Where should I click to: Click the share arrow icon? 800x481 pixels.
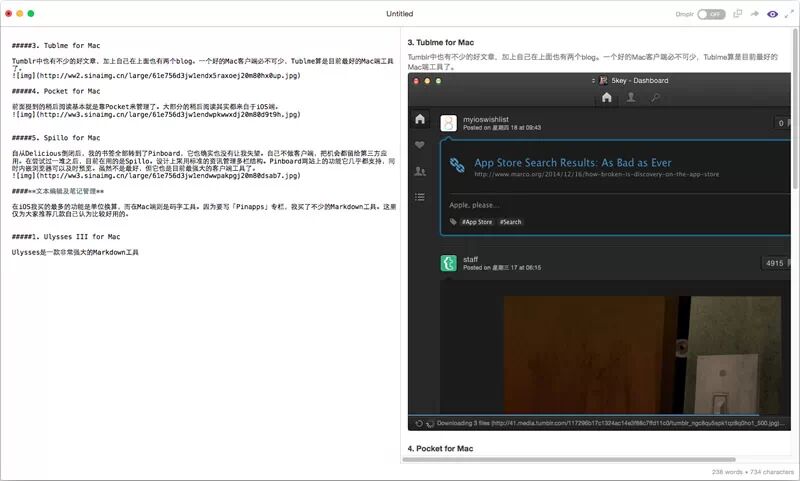point(755,14)
